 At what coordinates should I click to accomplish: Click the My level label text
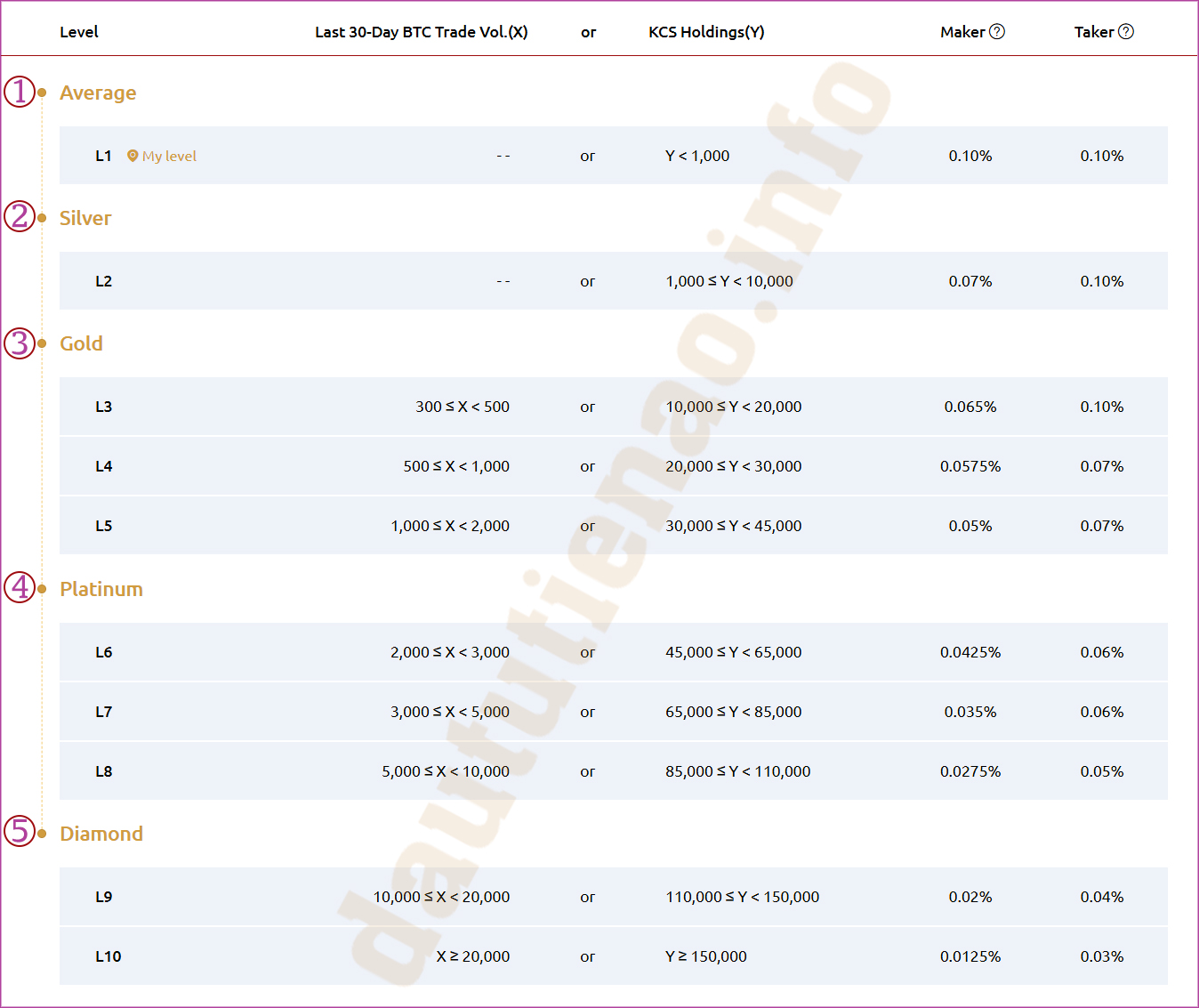pos(169,156)
